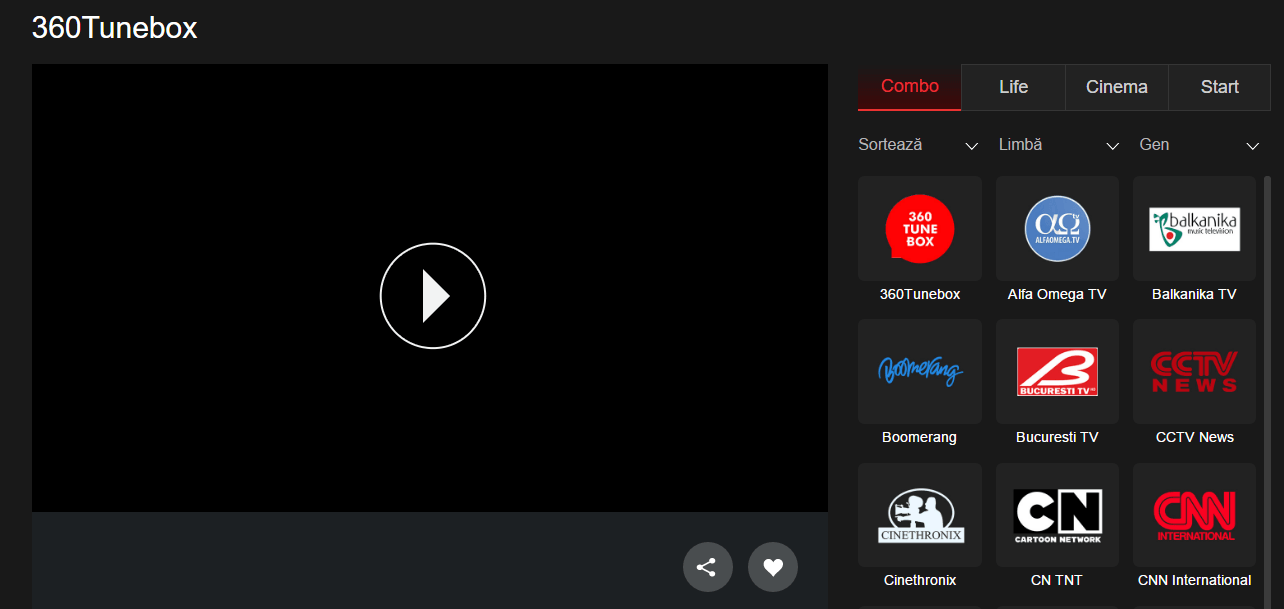Click the 'Alfa Omega TV' channel name
The width and height of the screenshot is (1284, 609).
pyautogui.click(x=1057, y=294)
